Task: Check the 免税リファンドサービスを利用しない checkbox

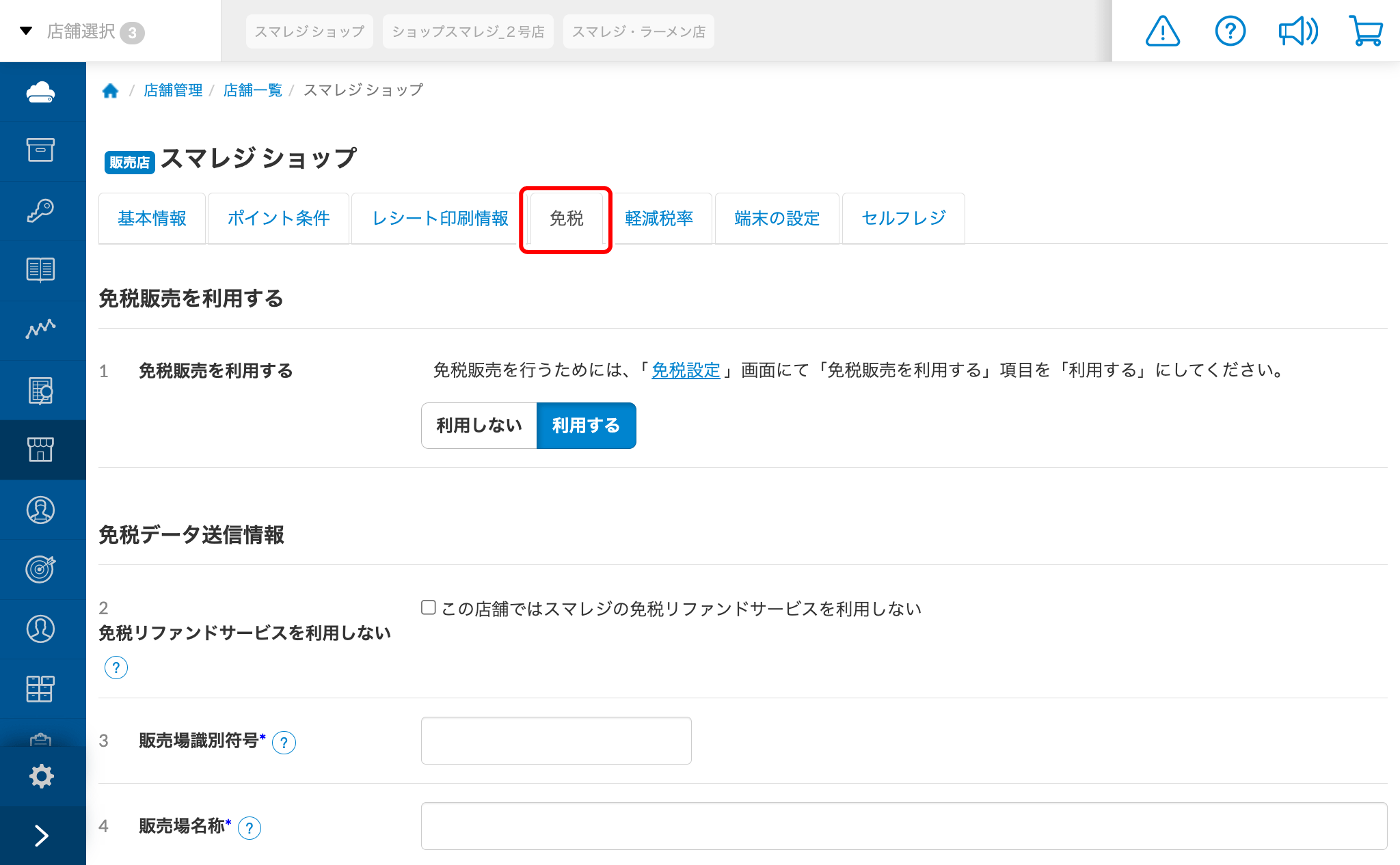Action: (429, 607)
